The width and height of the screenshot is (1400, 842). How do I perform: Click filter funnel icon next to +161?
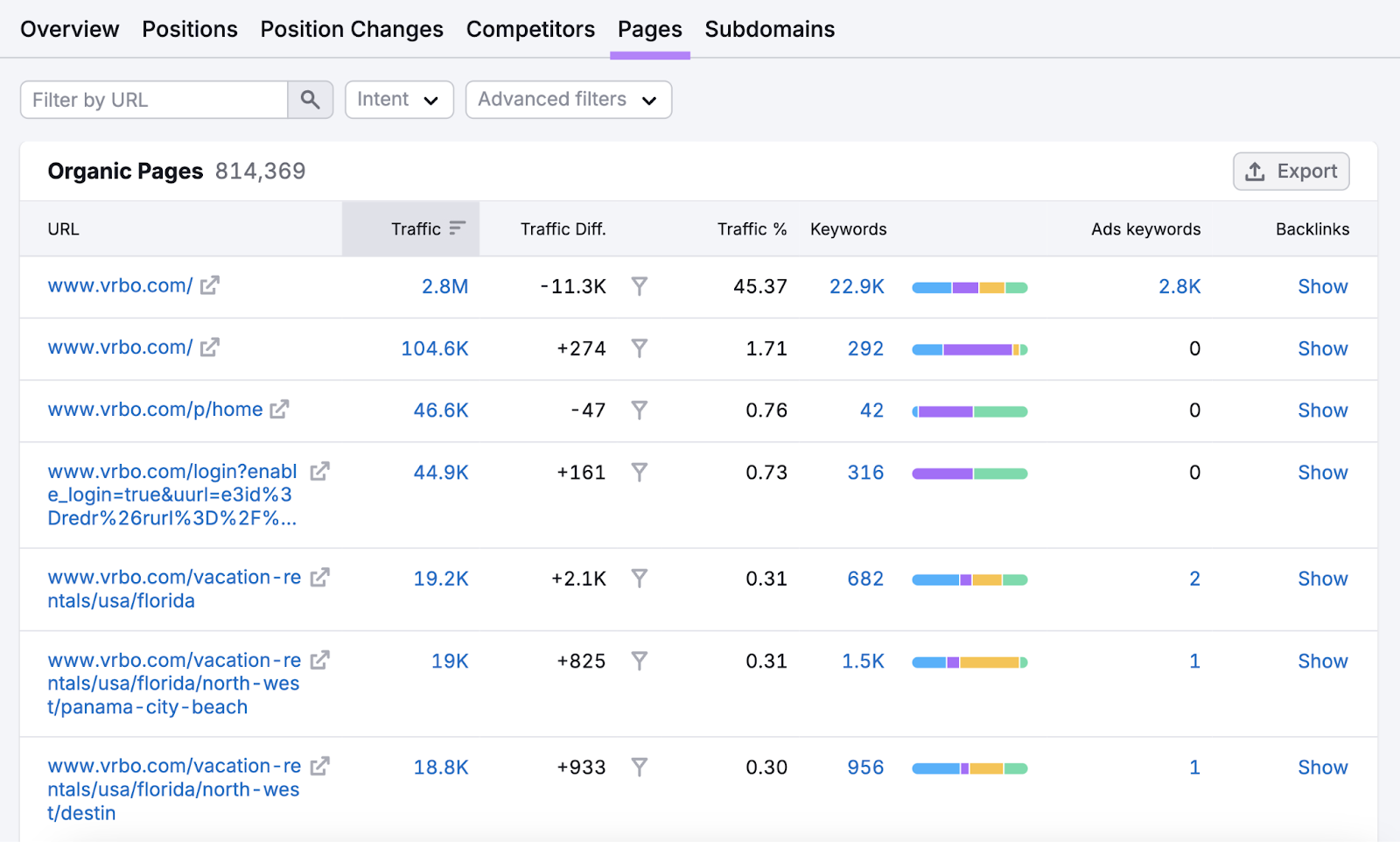(640, 473)
